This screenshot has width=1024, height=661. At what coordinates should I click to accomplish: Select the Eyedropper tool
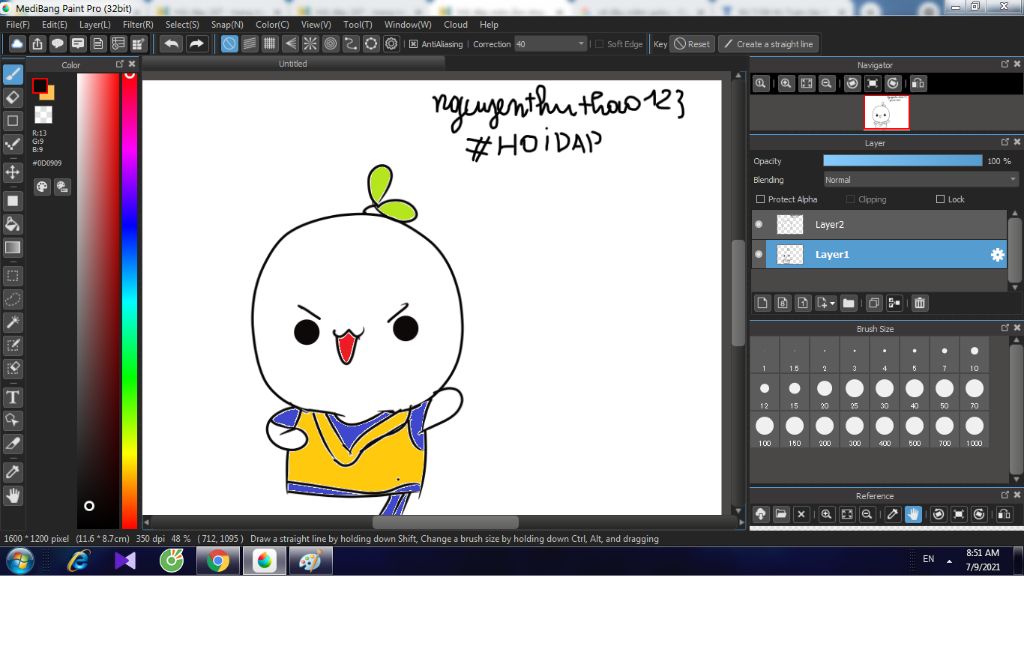pyautogui.click(x=13, y=472)
